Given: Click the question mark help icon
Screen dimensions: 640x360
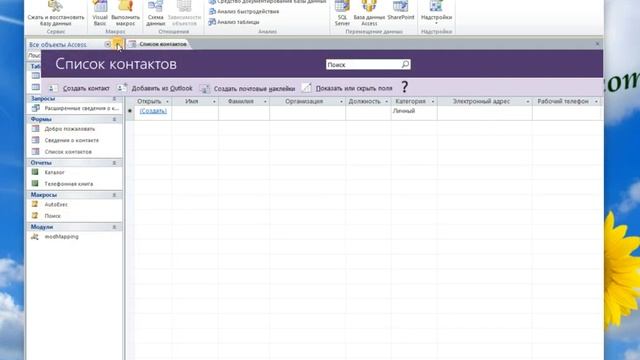Looking at the screenshot, I should (x=404, y=87).
